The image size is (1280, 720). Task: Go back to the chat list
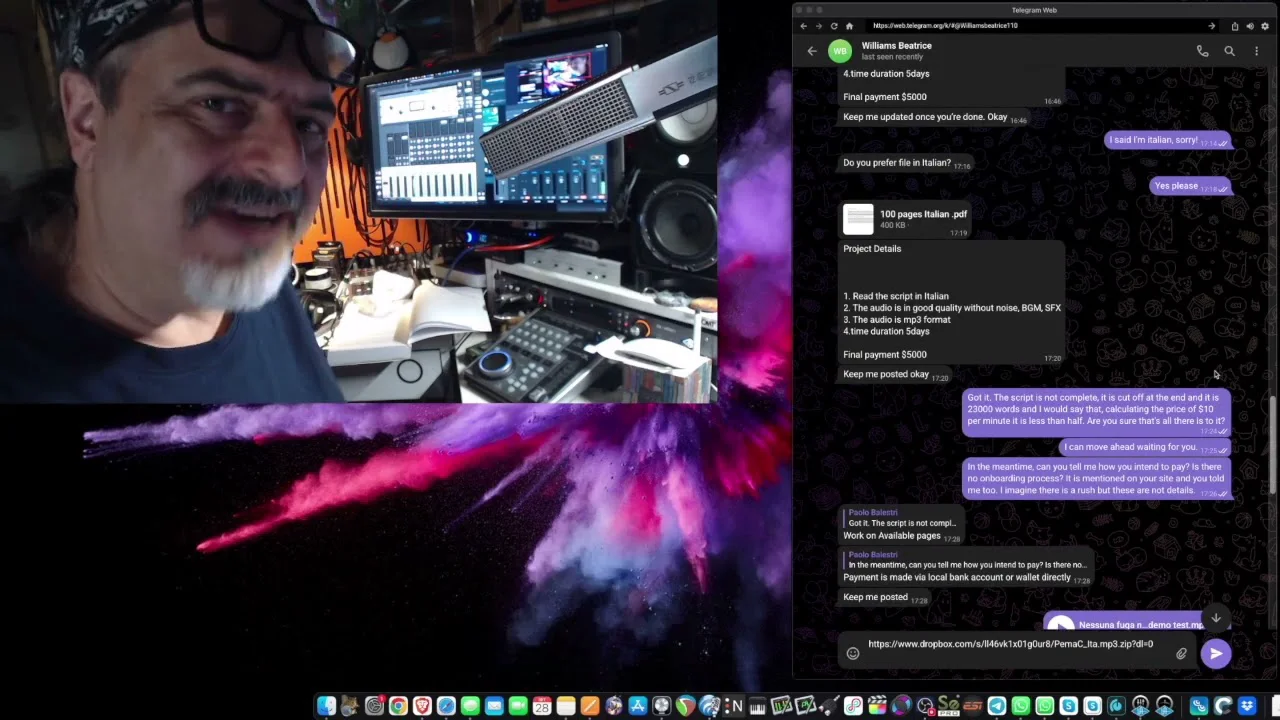[x=812, y=51]
